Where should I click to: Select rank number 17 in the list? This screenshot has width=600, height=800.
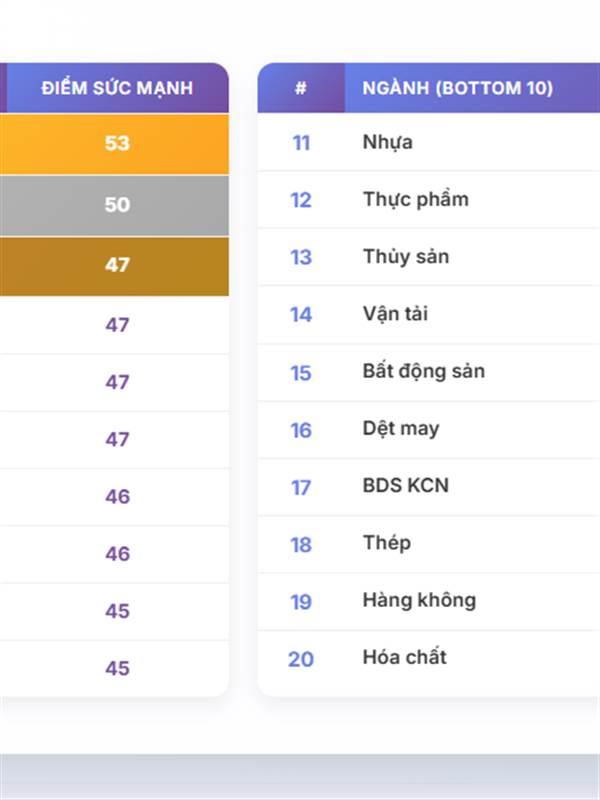coord(301,488)
